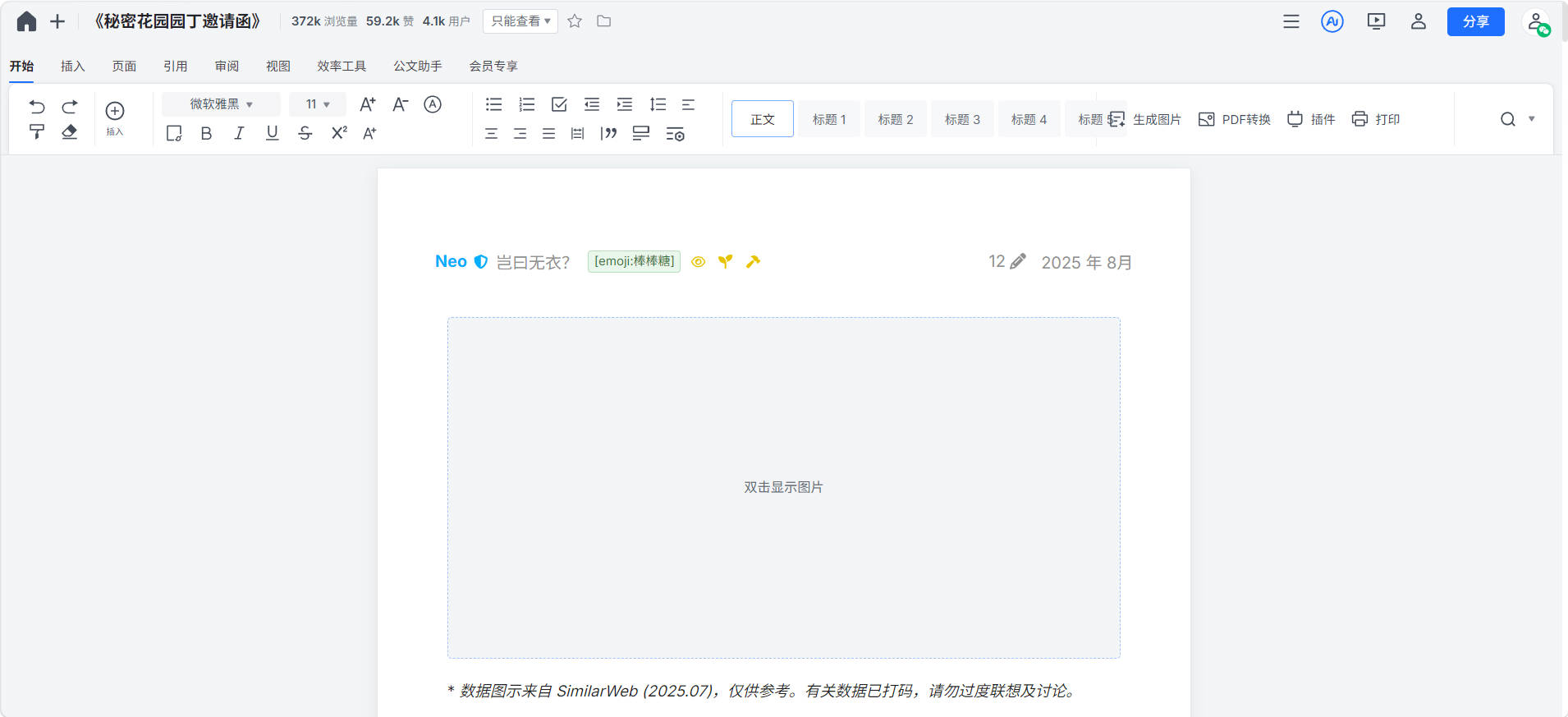Toggle underline formatting
1568x717 pixels.
click(272, 133)
